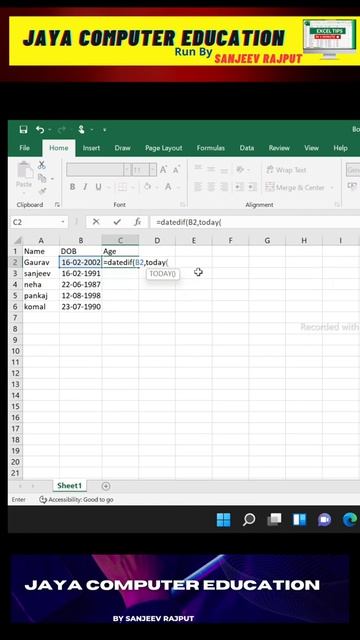Select the cell containing komal
Screen dimensions: 360x640
(x=41, y=307)
